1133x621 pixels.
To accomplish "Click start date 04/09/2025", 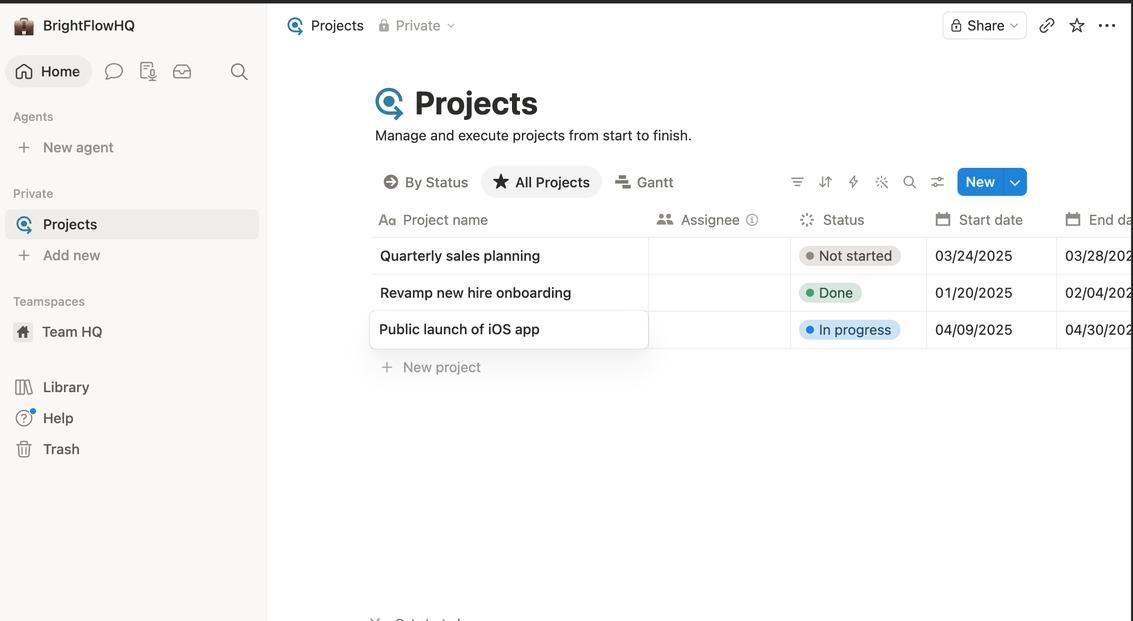I will coord(973,330).
